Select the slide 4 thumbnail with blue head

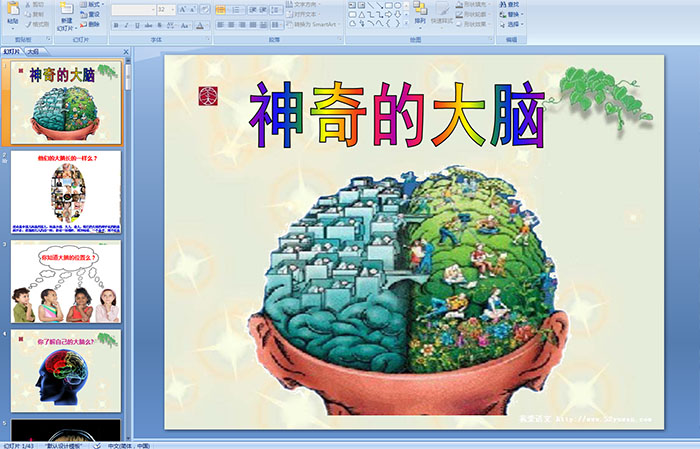[66, 371]
